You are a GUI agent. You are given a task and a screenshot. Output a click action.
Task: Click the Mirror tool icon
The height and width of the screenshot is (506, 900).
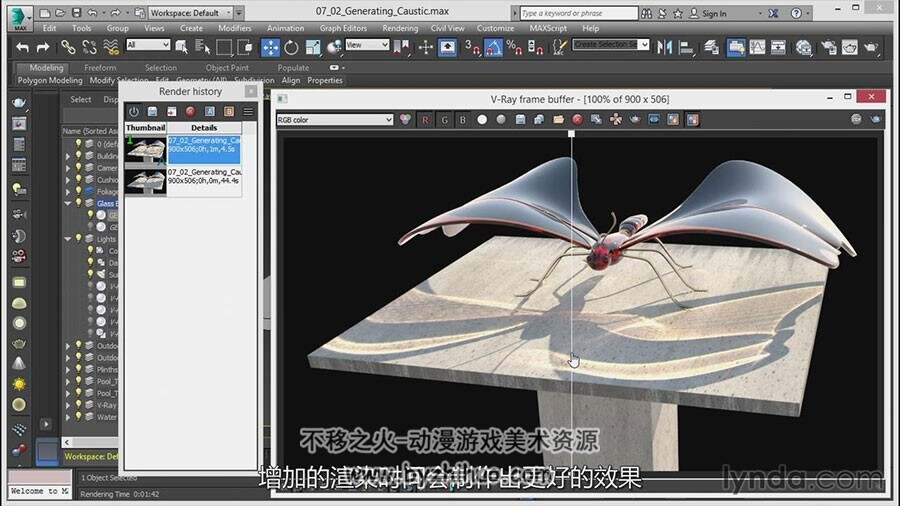tap(664, 47)
